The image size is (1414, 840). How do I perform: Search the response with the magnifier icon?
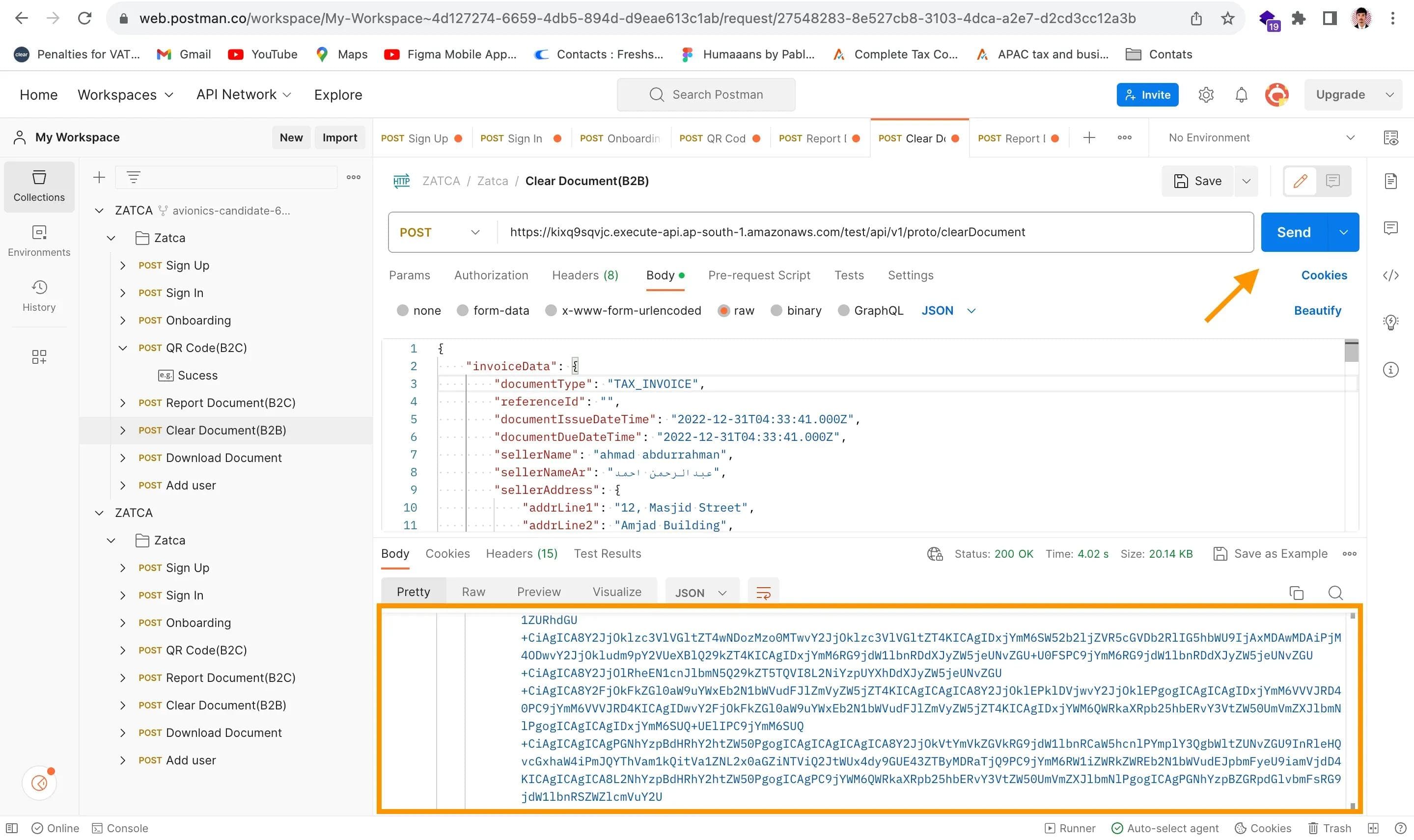(1335, 593)
